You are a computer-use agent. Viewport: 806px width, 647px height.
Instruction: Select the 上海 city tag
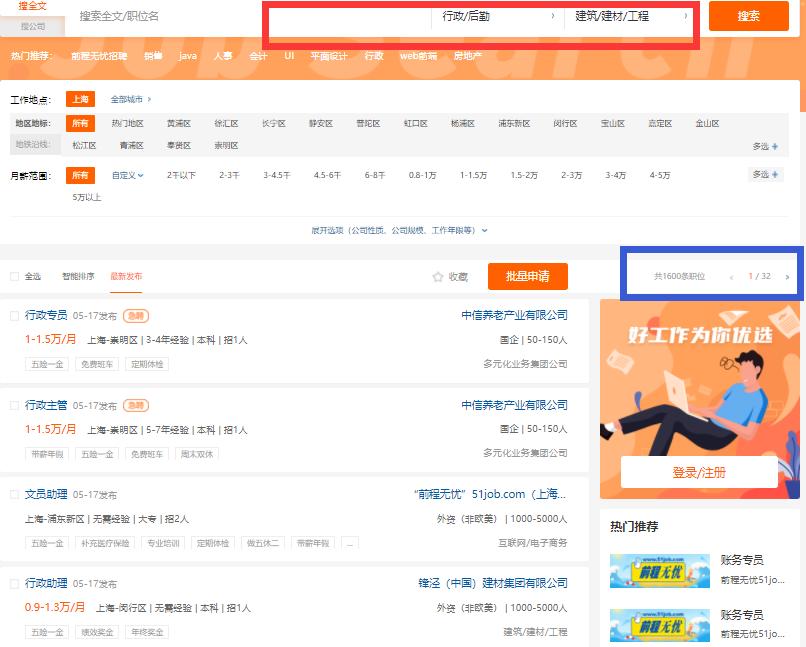80,99
